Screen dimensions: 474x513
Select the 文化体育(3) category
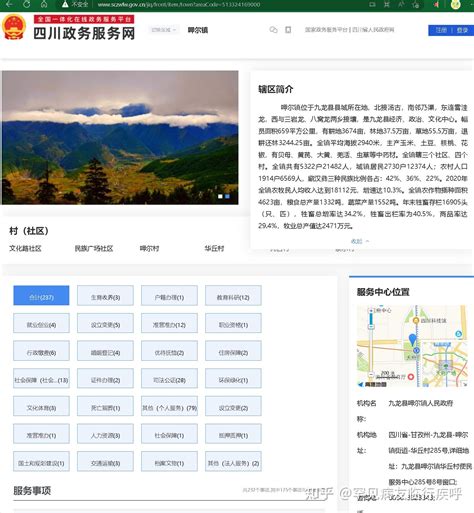coord(41,406)
